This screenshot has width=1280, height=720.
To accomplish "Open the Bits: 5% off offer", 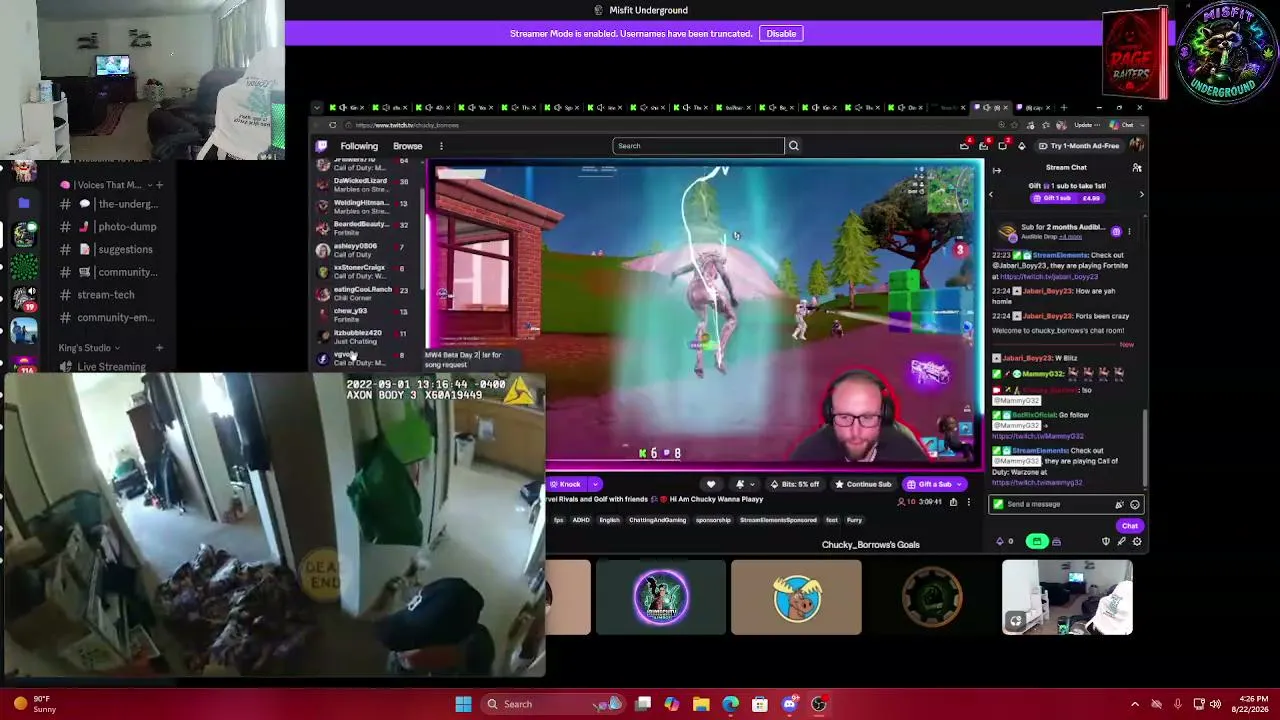I will [x=794, y=484].
